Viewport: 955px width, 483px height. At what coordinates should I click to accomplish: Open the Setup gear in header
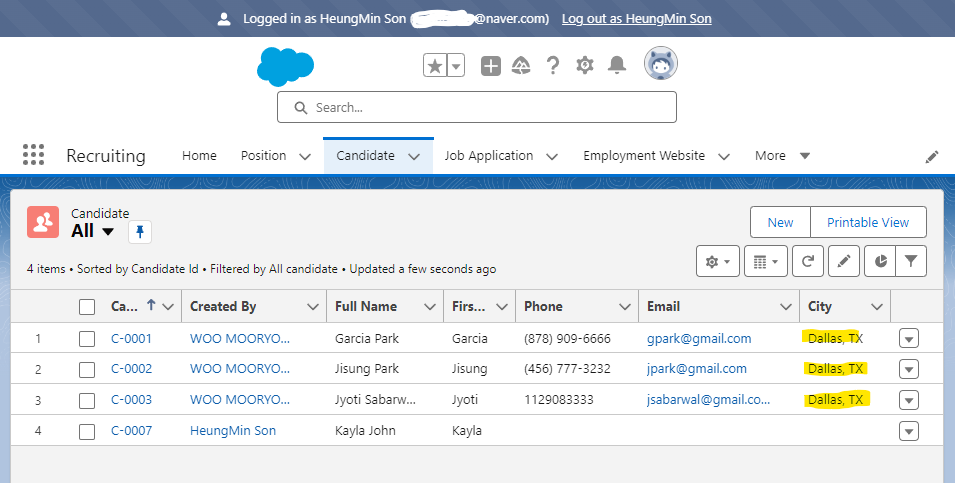coord(585,65)
